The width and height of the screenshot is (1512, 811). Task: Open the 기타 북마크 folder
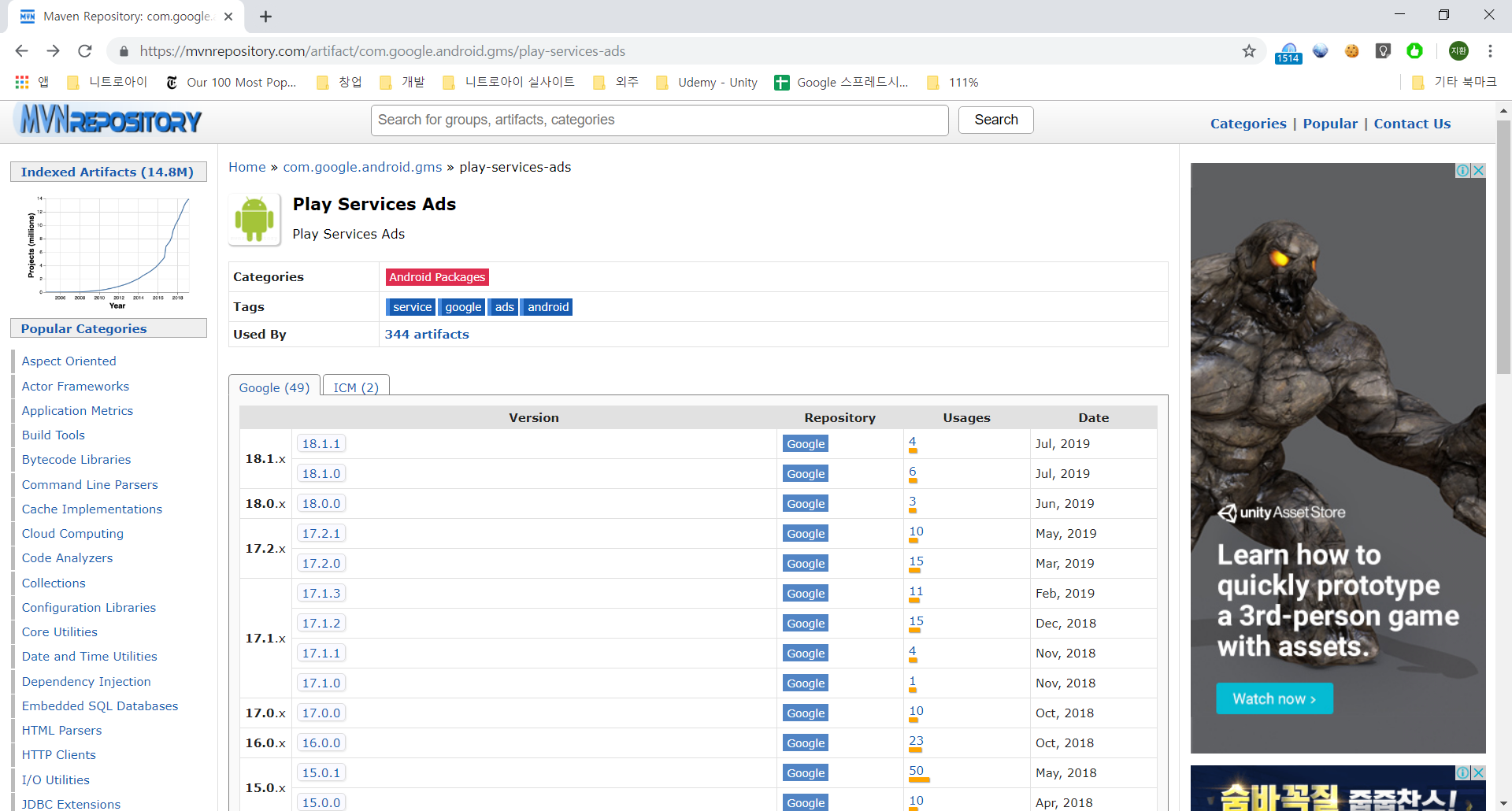1455,82
